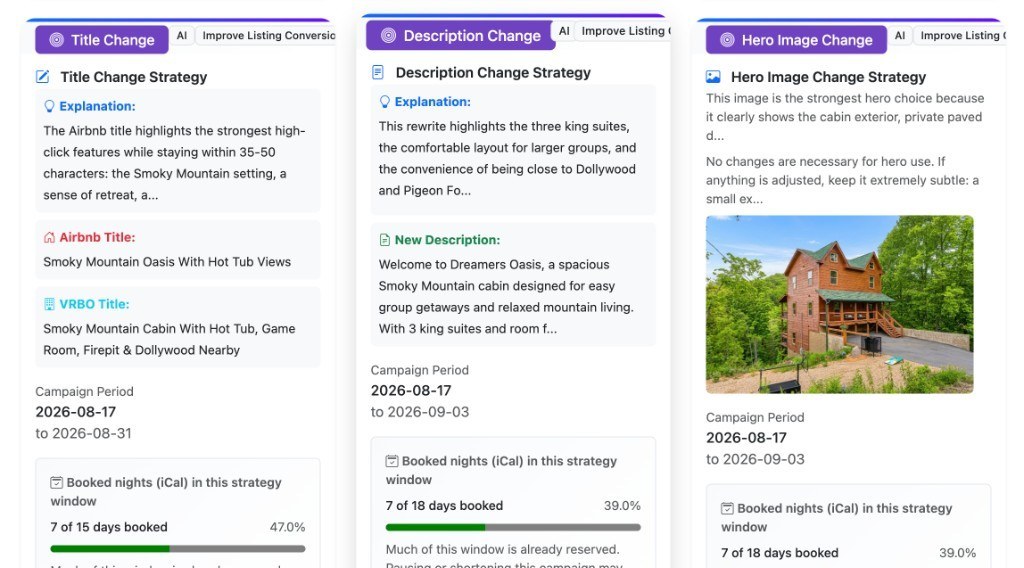This screenshot has width=1024, height=568.
Task: Click text 'Welcome to Dreamers Oasis, a spacious'
Action: point(494,264)
